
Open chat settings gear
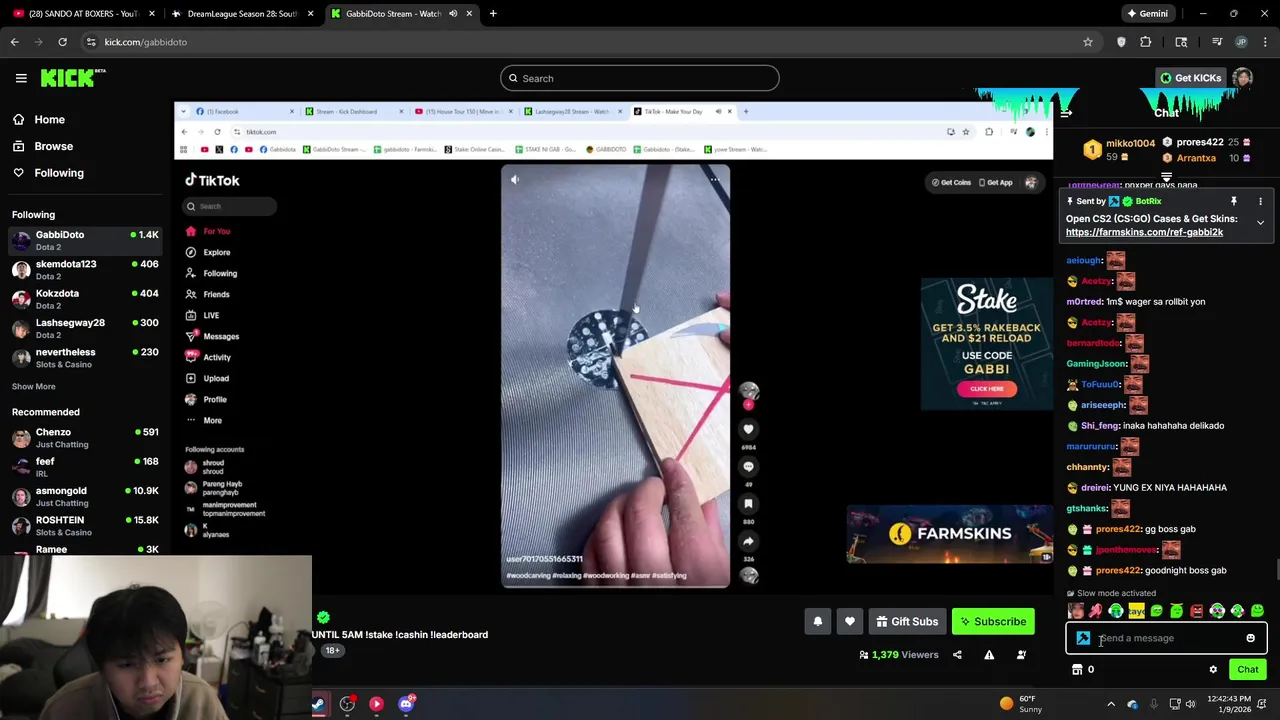(1213, 670)
